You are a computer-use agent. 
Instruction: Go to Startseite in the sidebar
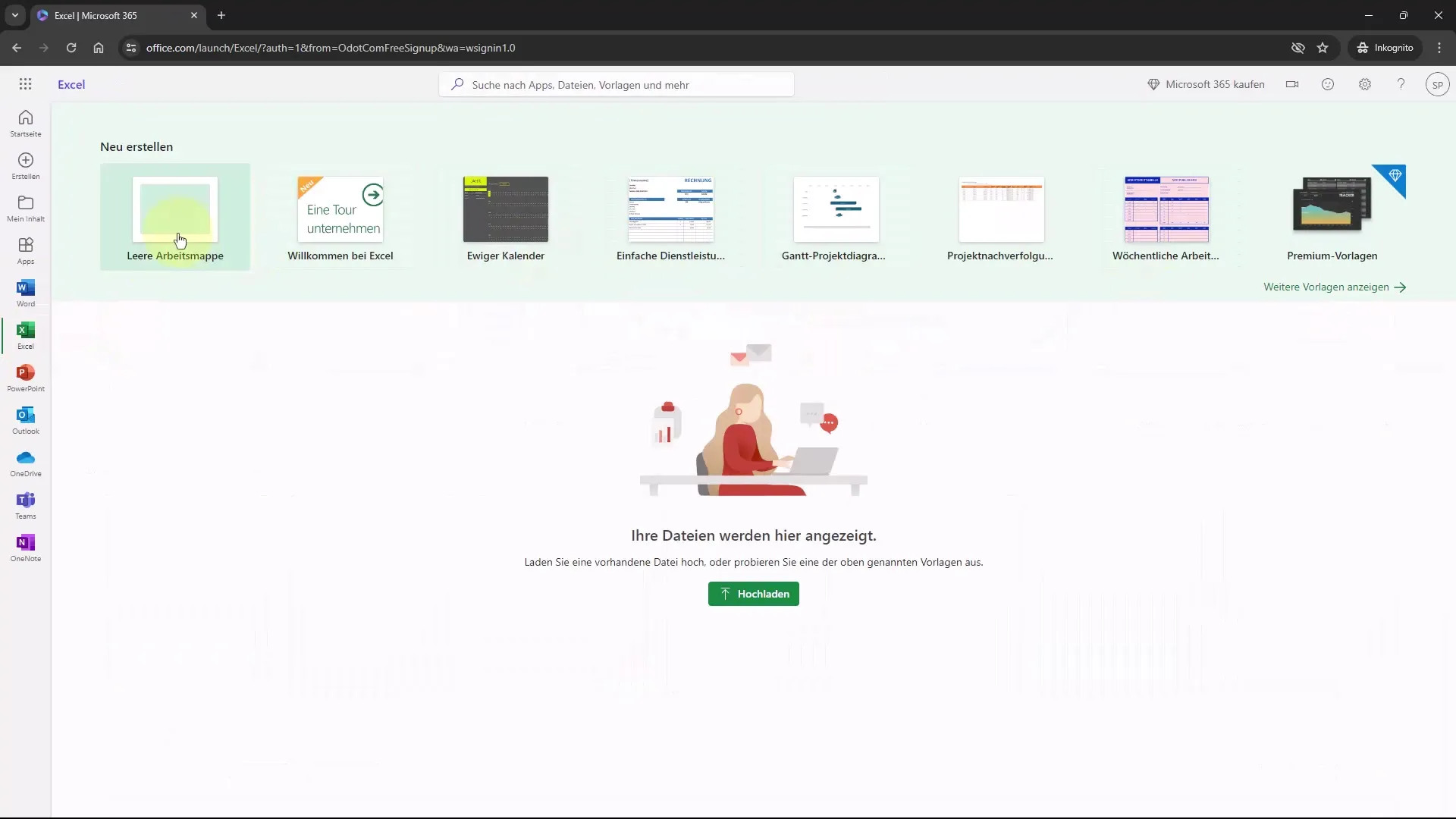coord(26,123)
